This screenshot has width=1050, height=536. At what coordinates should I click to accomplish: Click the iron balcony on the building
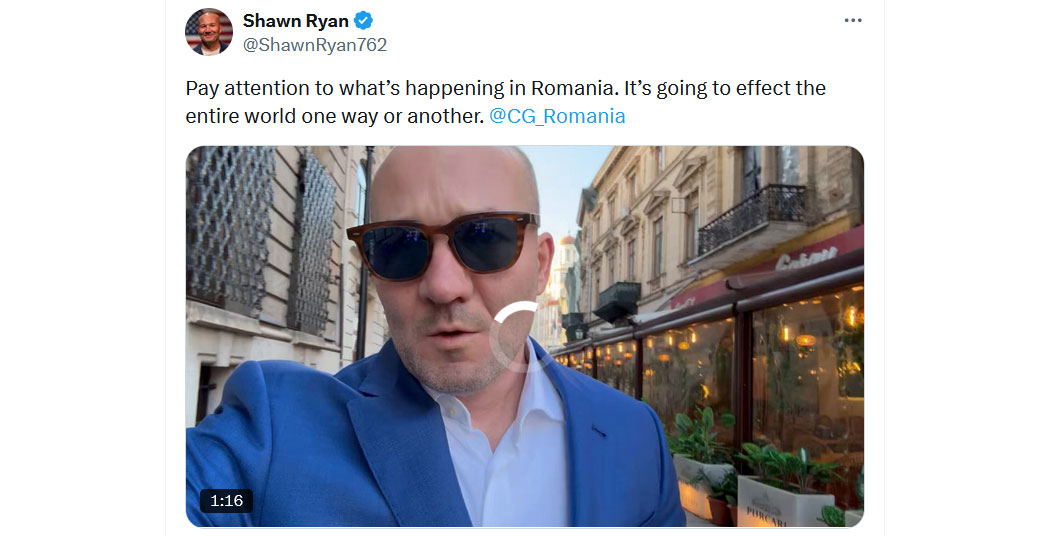coord(753,218)
